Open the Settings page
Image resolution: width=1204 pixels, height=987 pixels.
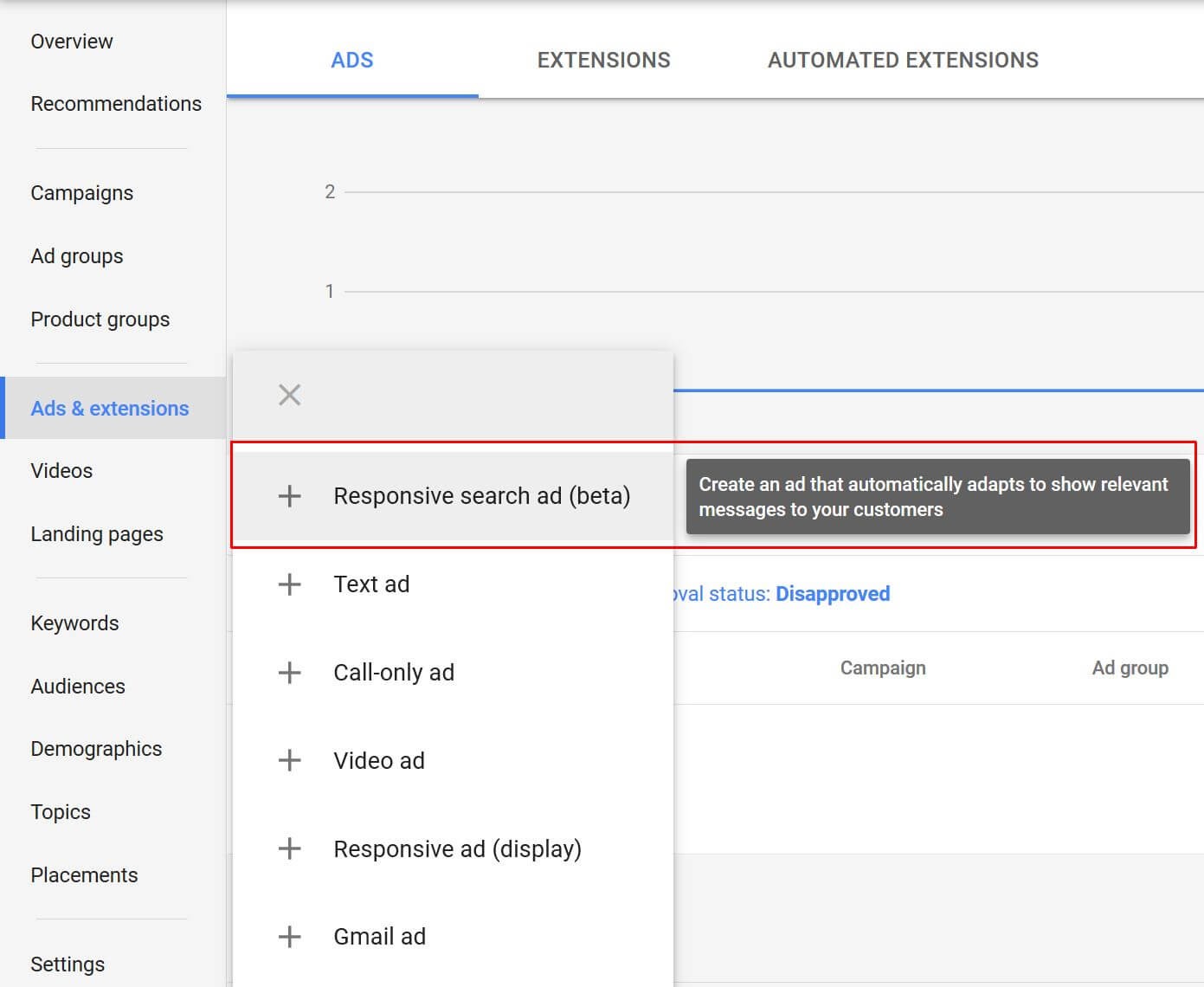tap(68, 964)
